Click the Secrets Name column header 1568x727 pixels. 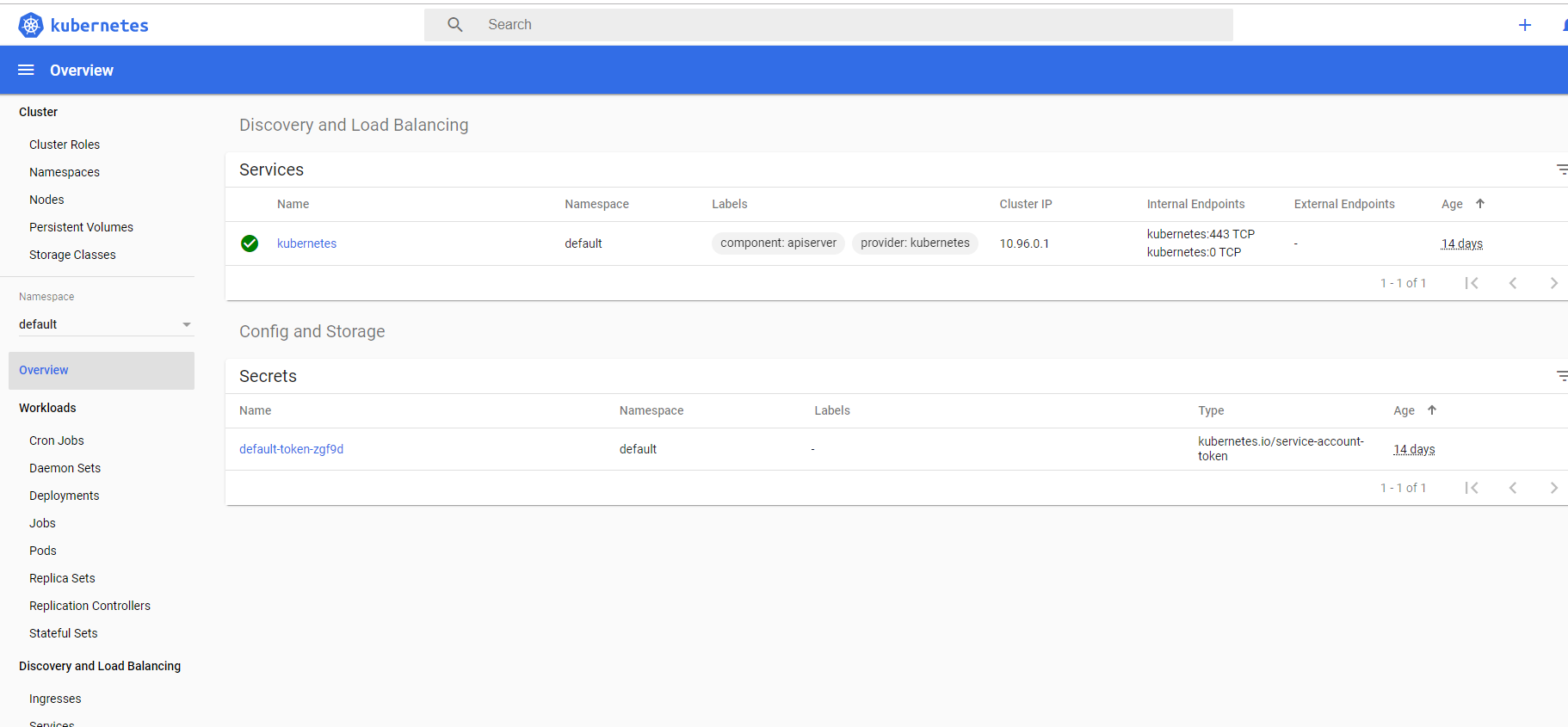coord(255,410)
